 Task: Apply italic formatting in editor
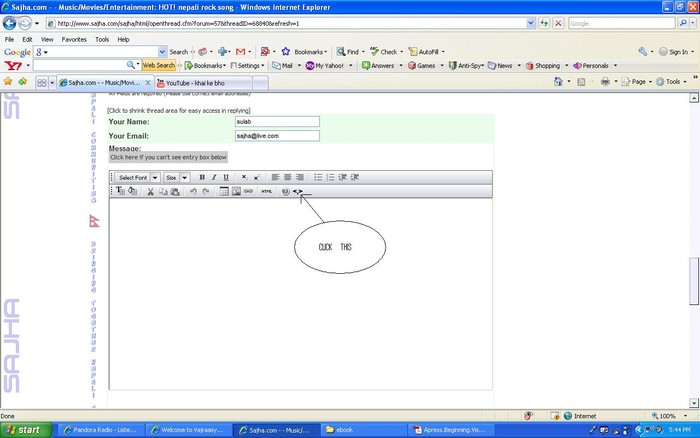214,177
